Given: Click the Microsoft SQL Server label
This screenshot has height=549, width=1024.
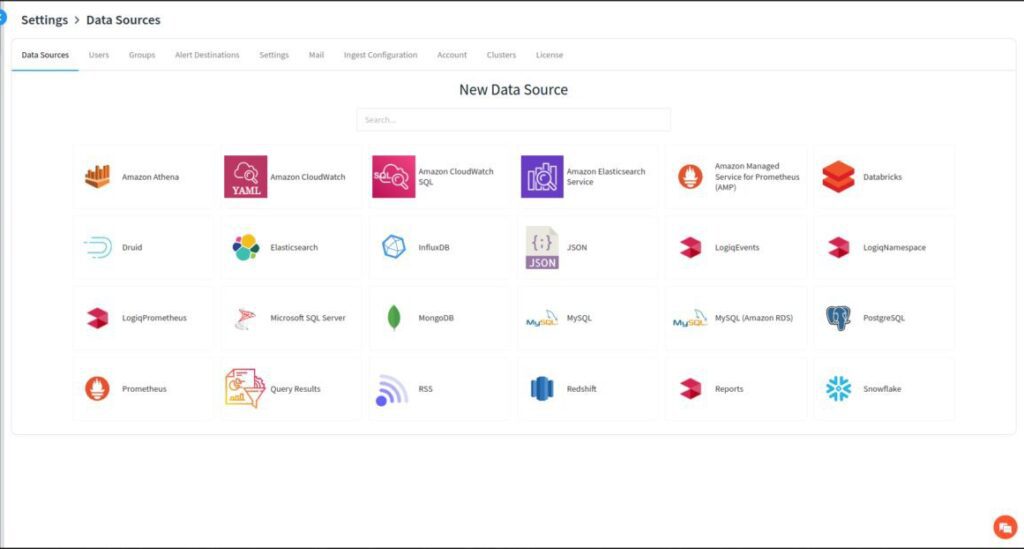Looking at the screenshot, I should pyautogui.click(x=308, y=318).
